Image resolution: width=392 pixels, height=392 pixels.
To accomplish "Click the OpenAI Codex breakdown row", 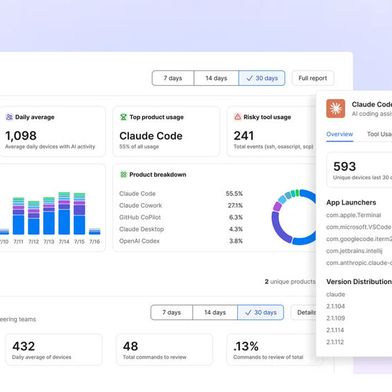I will pos(181,241).
